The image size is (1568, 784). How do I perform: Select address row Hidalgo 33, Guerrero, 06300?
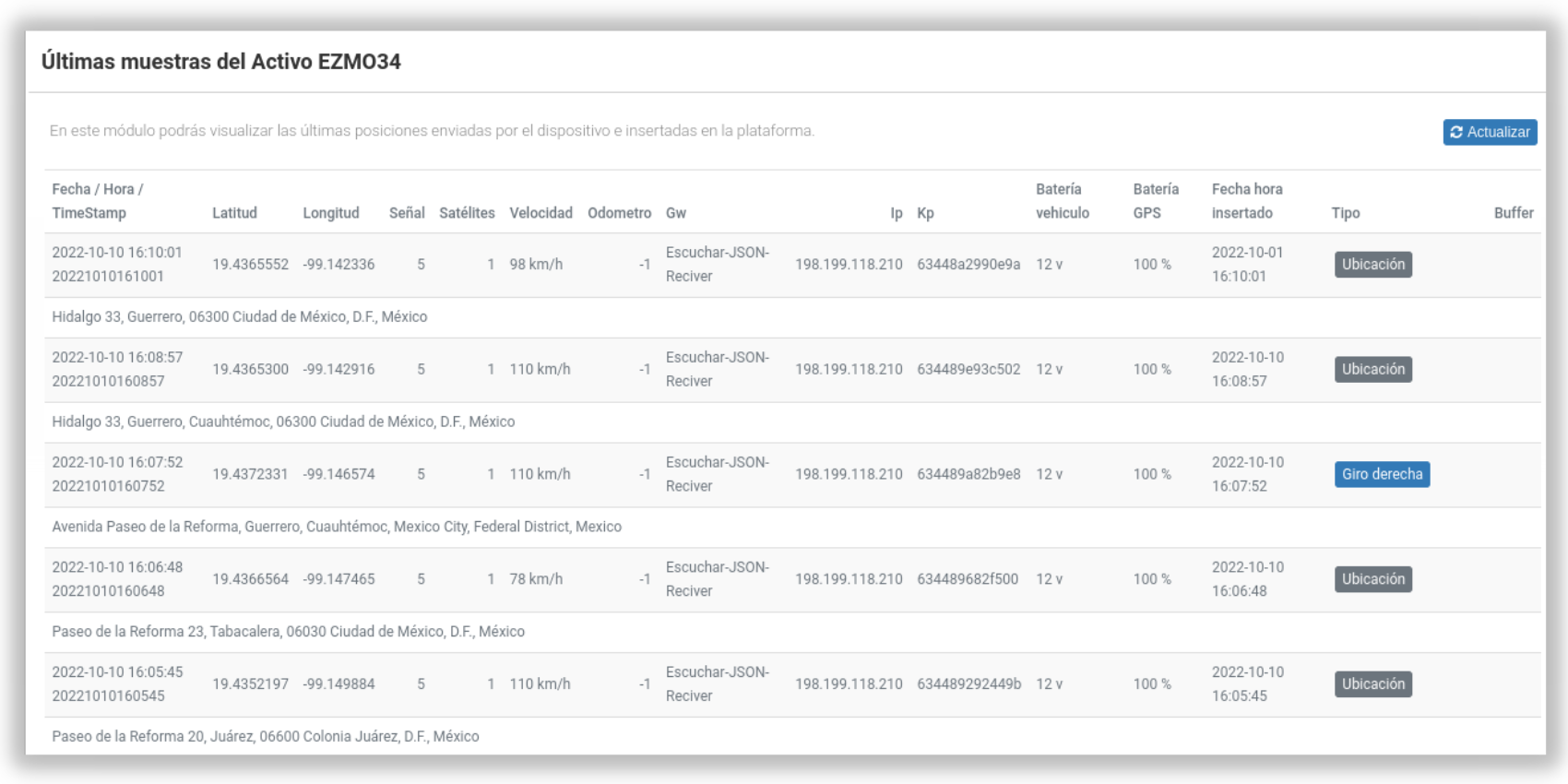[x=792, y=317]
